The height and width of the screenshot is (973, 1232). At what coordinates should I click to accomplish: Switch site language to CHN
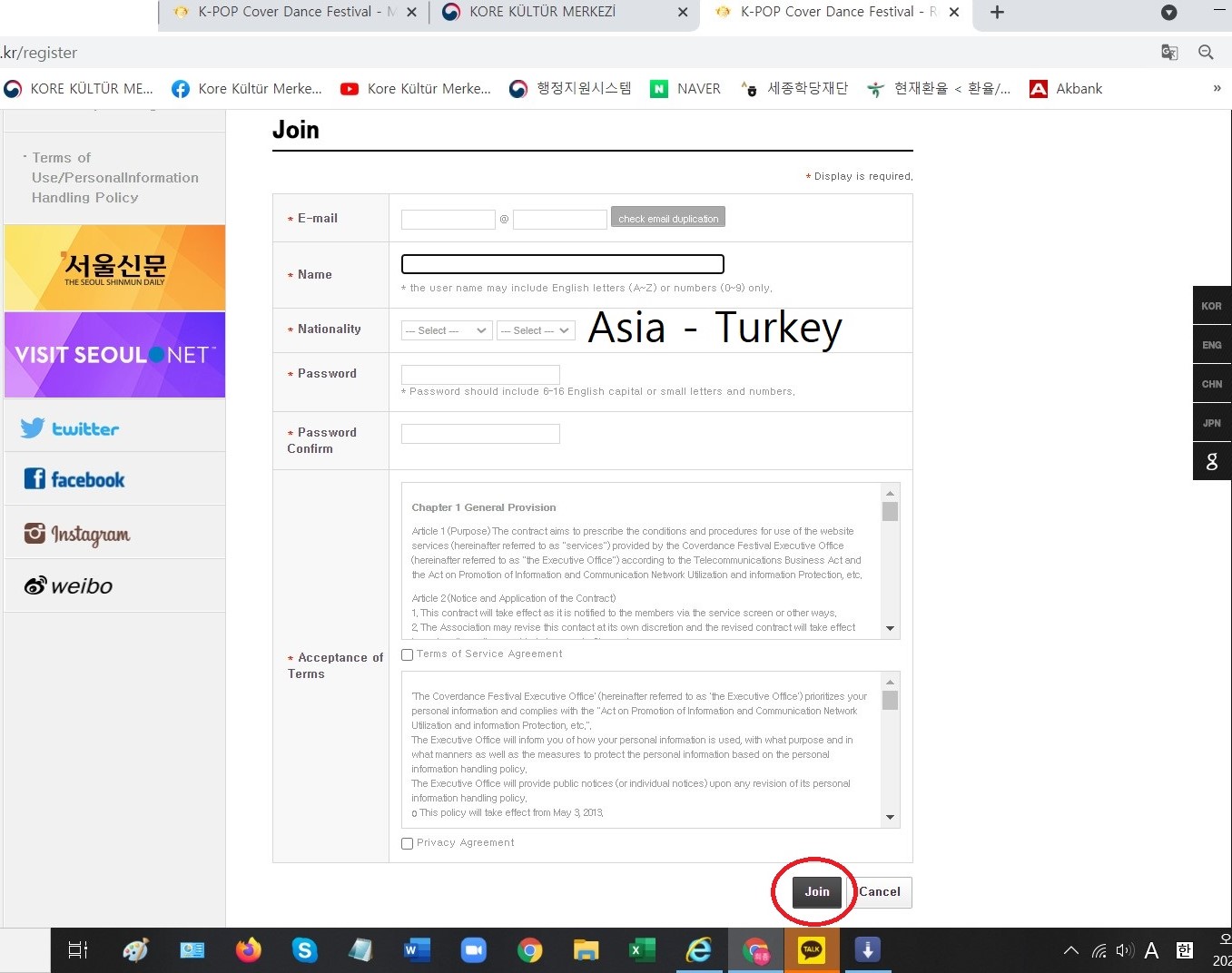coord(1212,384)
